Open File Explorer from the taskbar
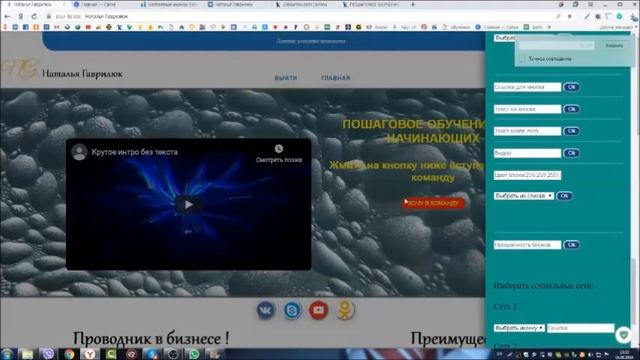 pos(27,353)
